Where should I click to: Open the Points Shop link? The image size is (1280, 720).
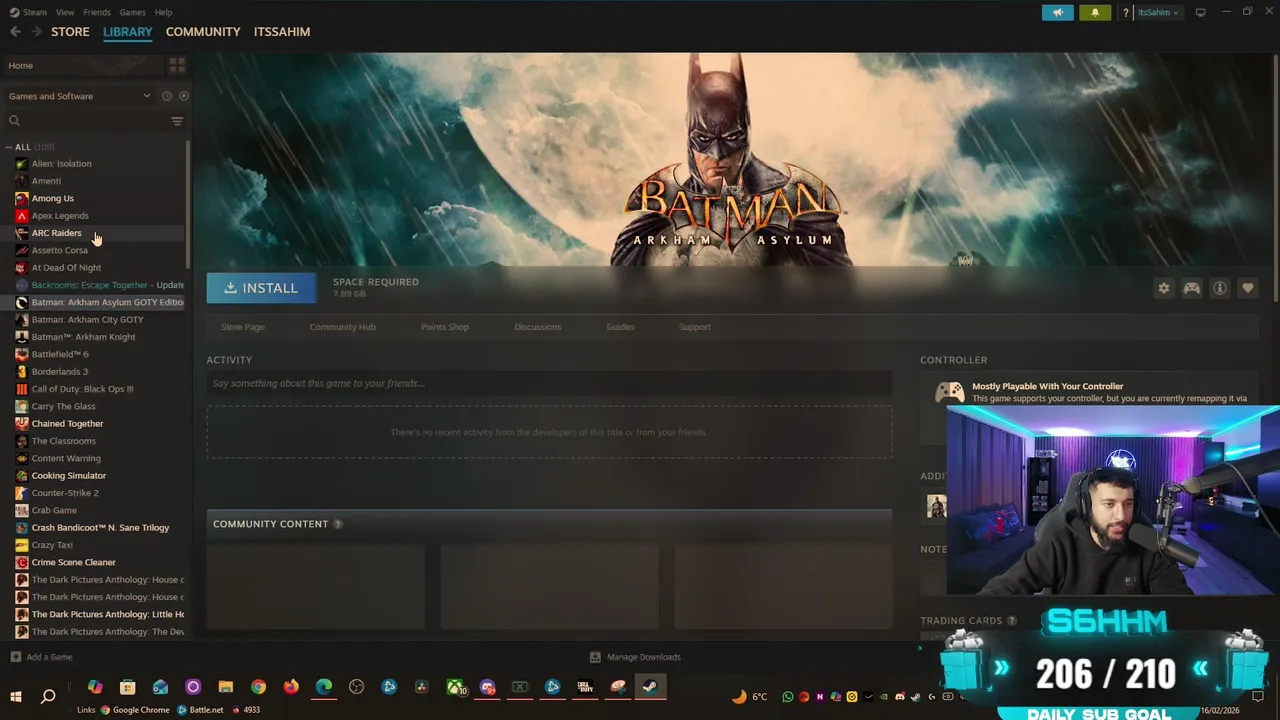tap(445, 327)
